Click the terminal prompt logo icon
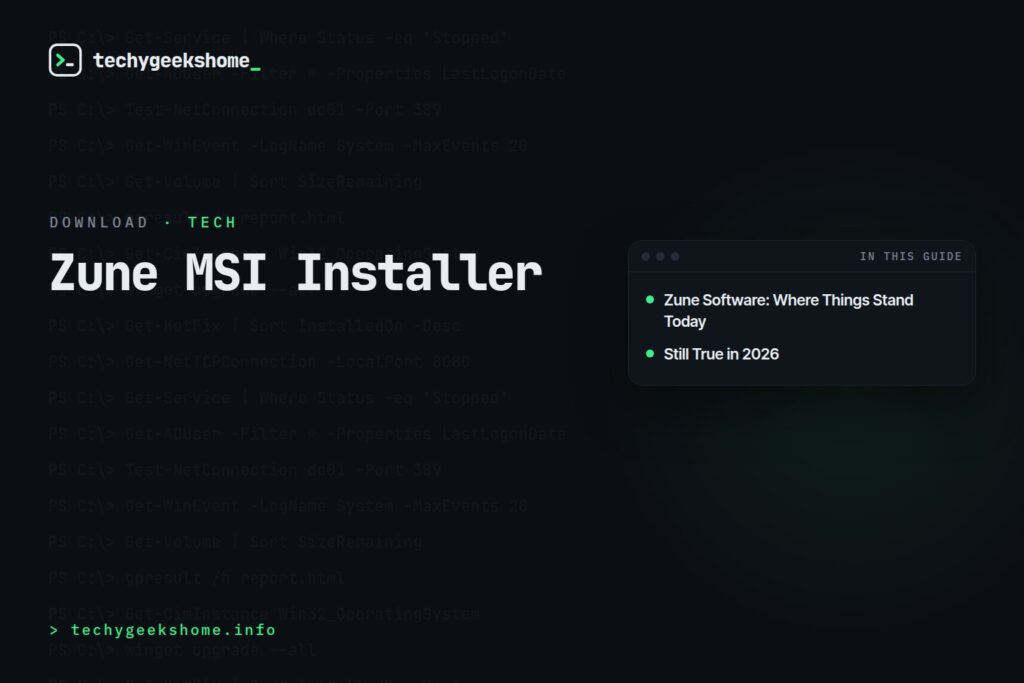 [65, 60]
